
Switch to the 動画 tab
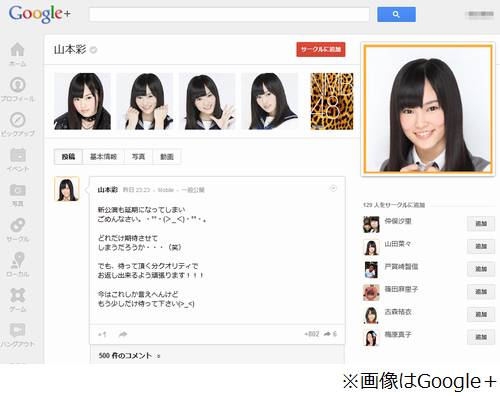tap(167, 157)
